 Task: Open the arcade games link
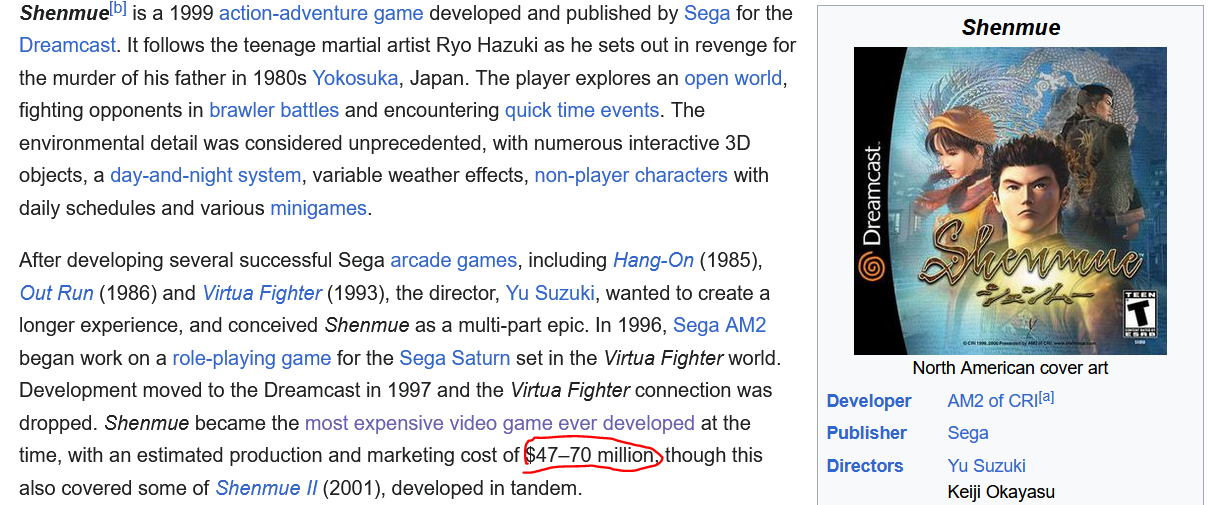(x=453, y=261)
